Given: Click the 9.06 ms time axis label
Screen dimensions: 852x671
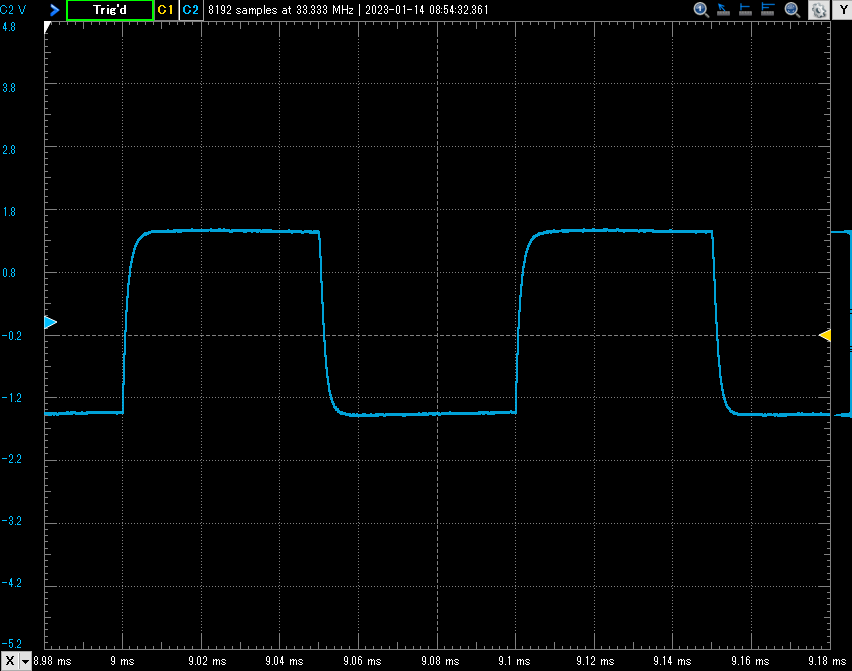Looking at the screenshot, I should click(362, 661).
